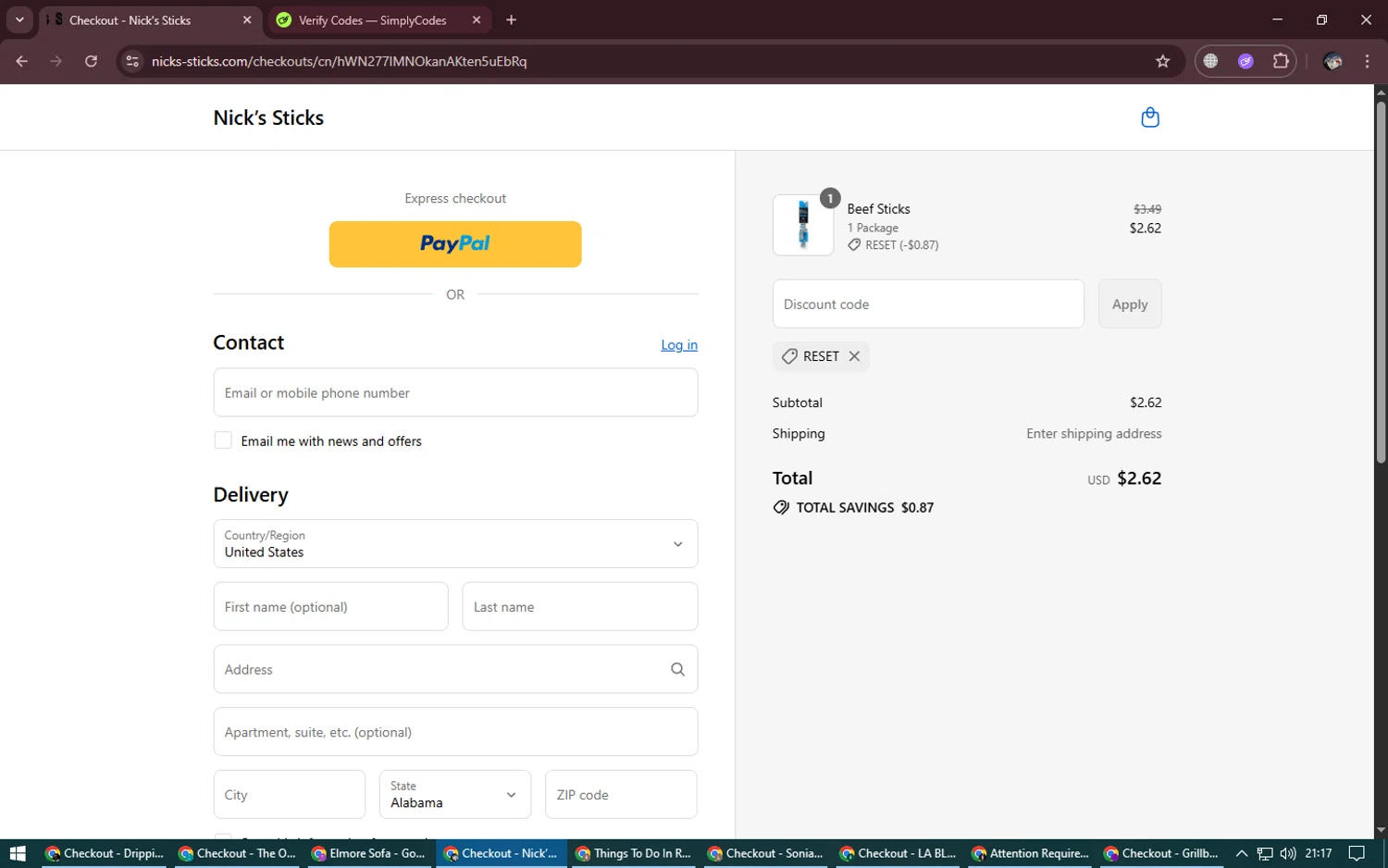The height and width of the screenshot is (868, 1388).
Task: Open the Chrome profile avatar
Action: pos(1332,61)
